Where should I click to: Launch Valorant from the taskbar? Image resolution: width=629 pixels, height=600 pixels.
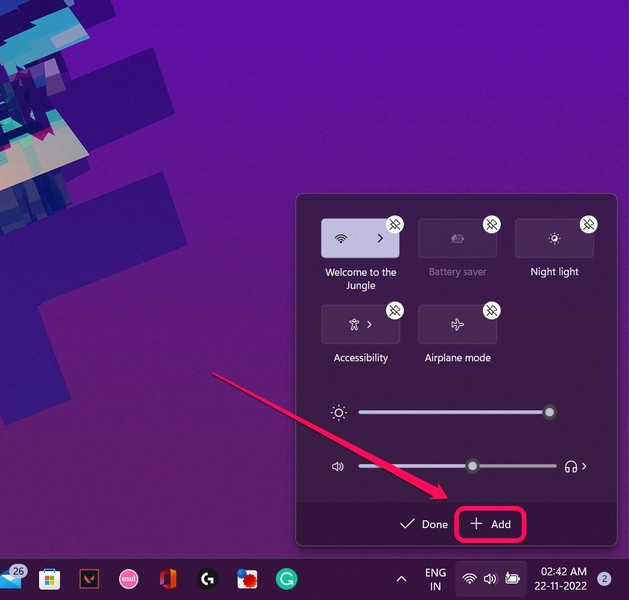pos(89,579)
